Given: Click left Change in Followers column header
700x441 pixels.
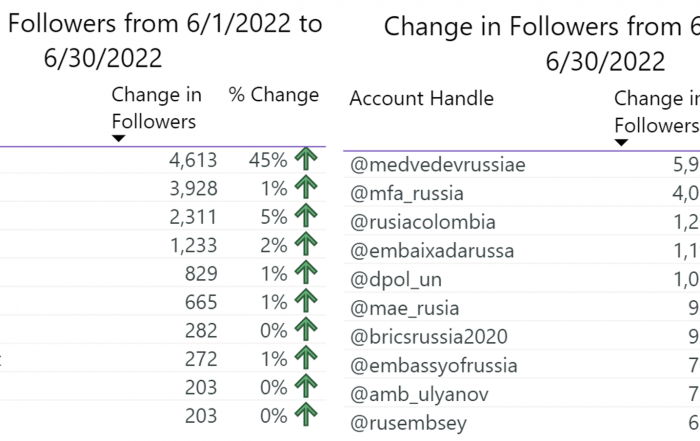Looking at the screenshot, I should pos(156,108).
